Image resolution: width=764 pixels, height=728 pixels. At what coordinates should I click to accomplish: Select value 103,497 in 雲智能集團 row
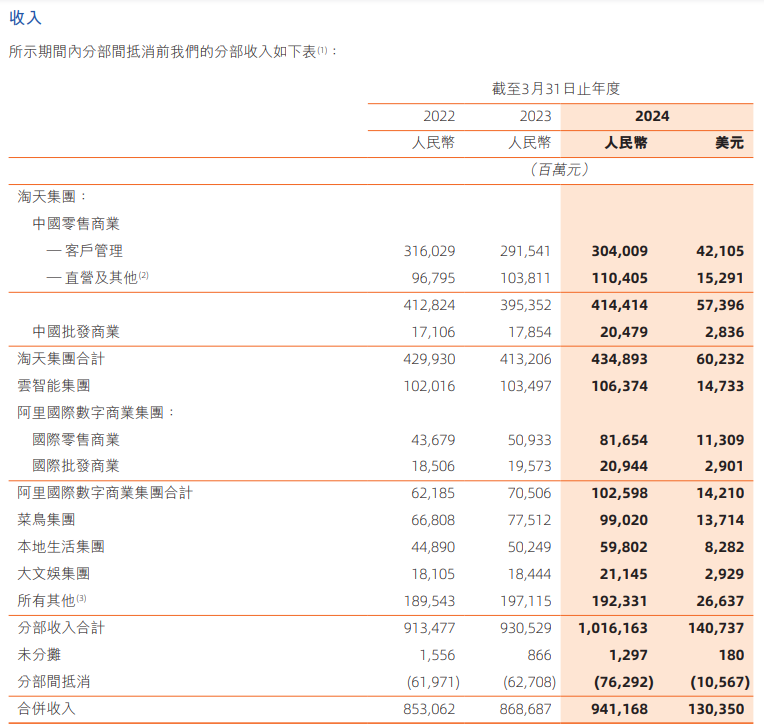click(x=526, y=386)
